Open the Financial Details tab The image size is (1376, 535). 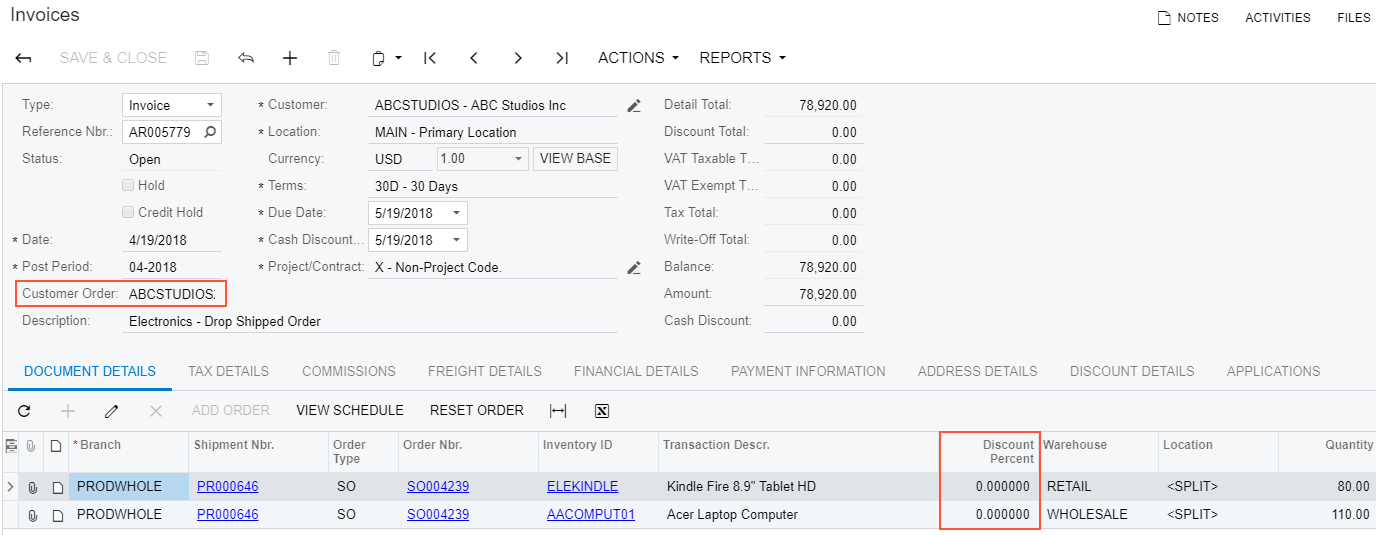636,371
